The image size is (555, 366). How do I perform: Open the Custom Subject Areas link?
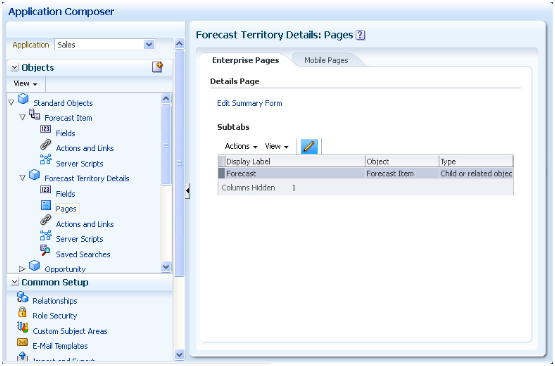pyautogui.click(x=70, y=331)
